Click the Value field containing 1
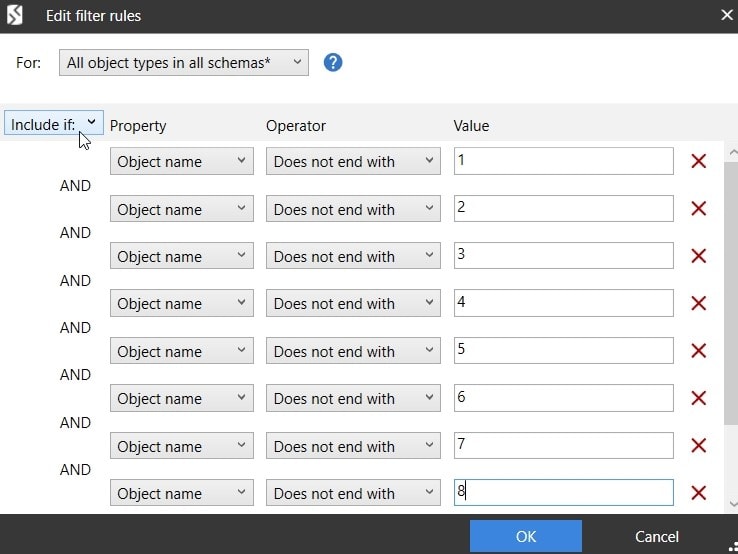 click(563, 161)
